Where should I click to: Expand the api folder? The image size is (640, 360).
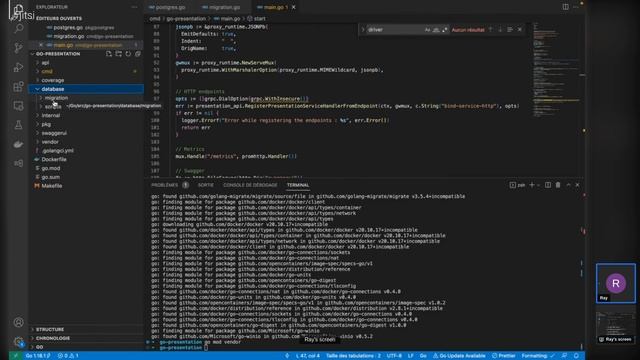pyautogui.click(x=45, y=63)
